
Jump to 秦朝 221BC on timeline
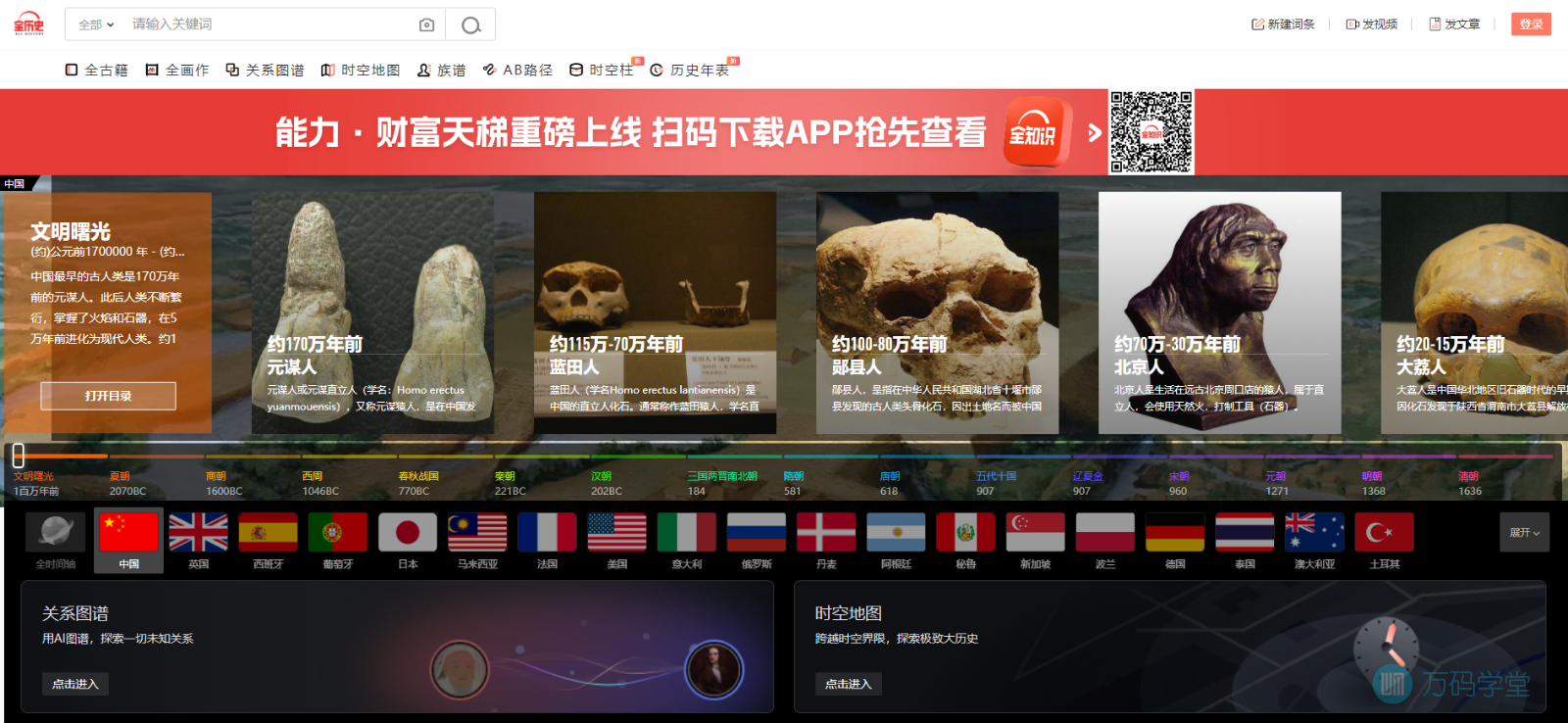pos(510,483)
